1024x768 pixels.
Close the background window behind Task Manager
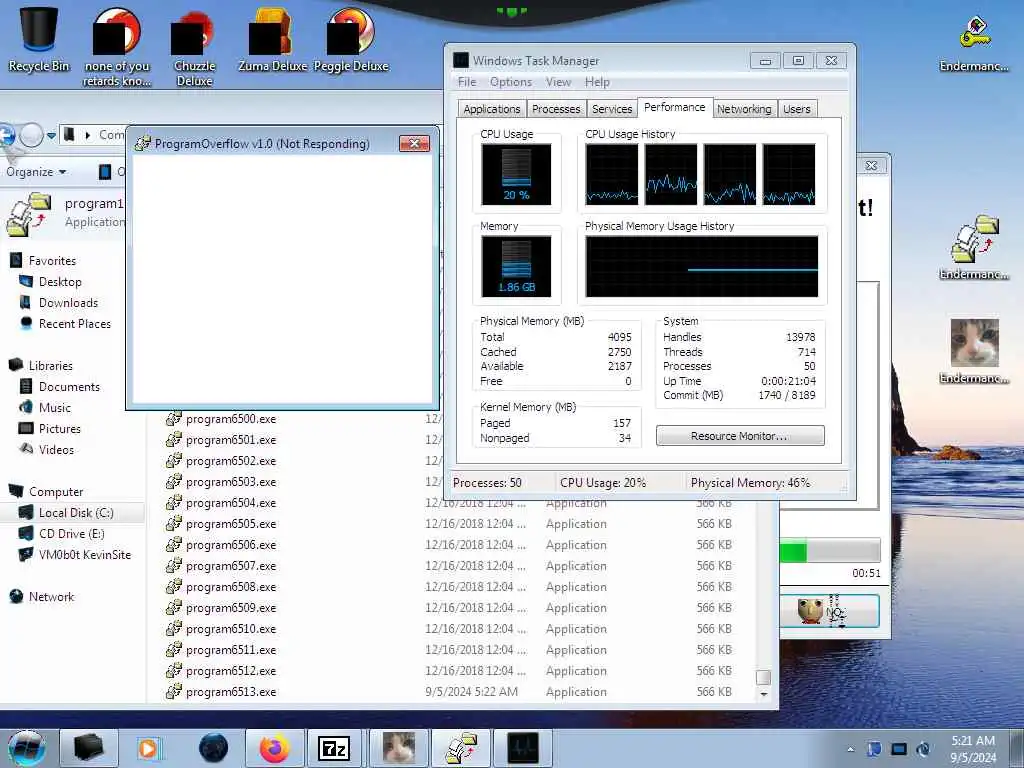coord(871,165)
